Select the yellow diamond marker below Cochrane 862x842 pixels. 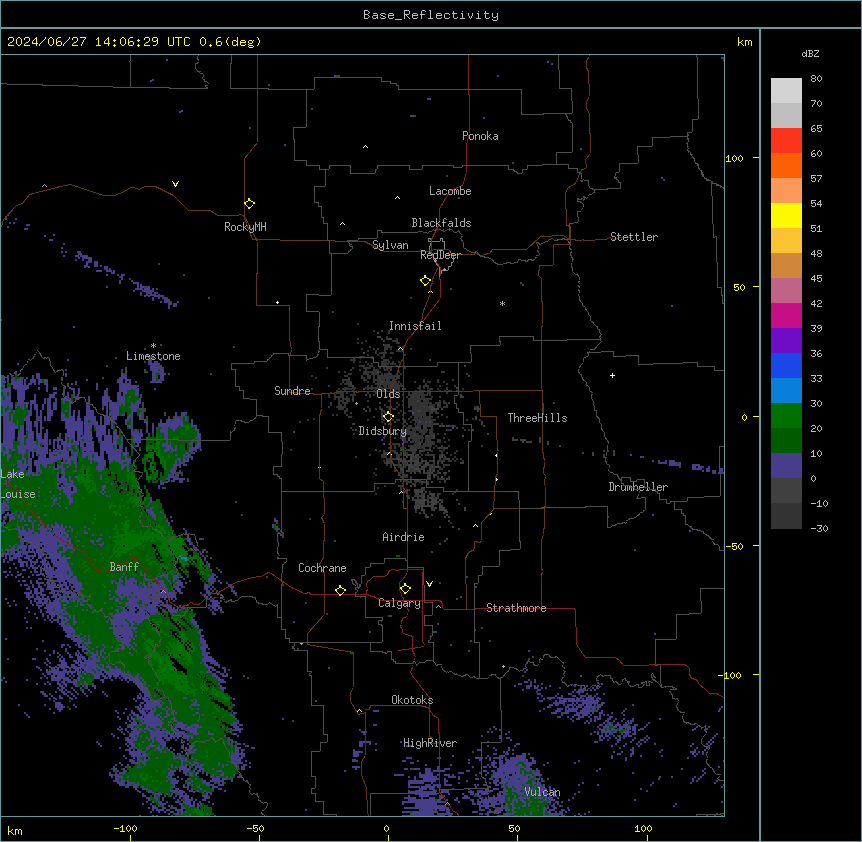click(340, 590)
